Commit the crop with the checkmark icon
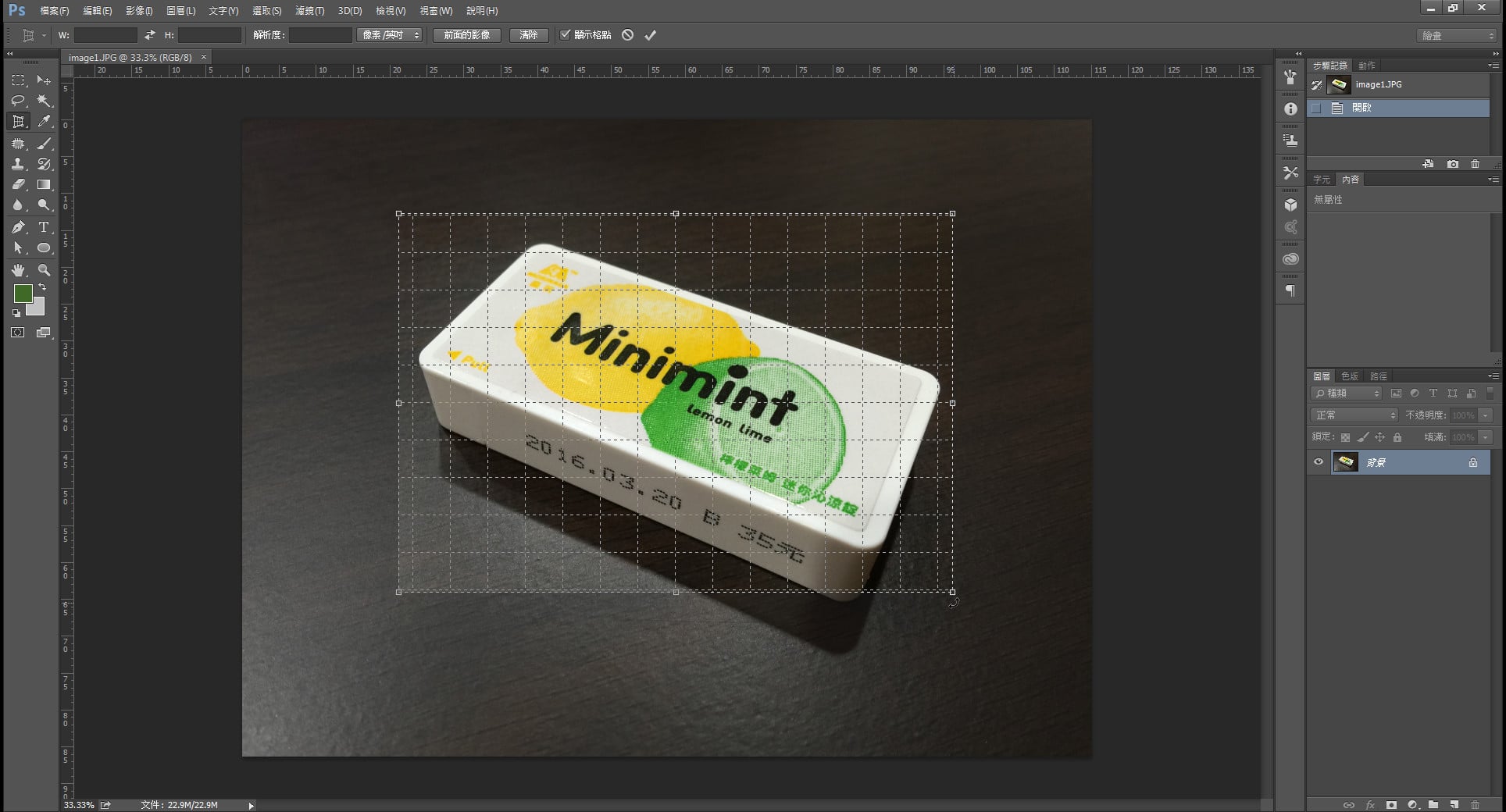Screen dimensions: 1506x812 pyautogui.click(x=650, y=35)
